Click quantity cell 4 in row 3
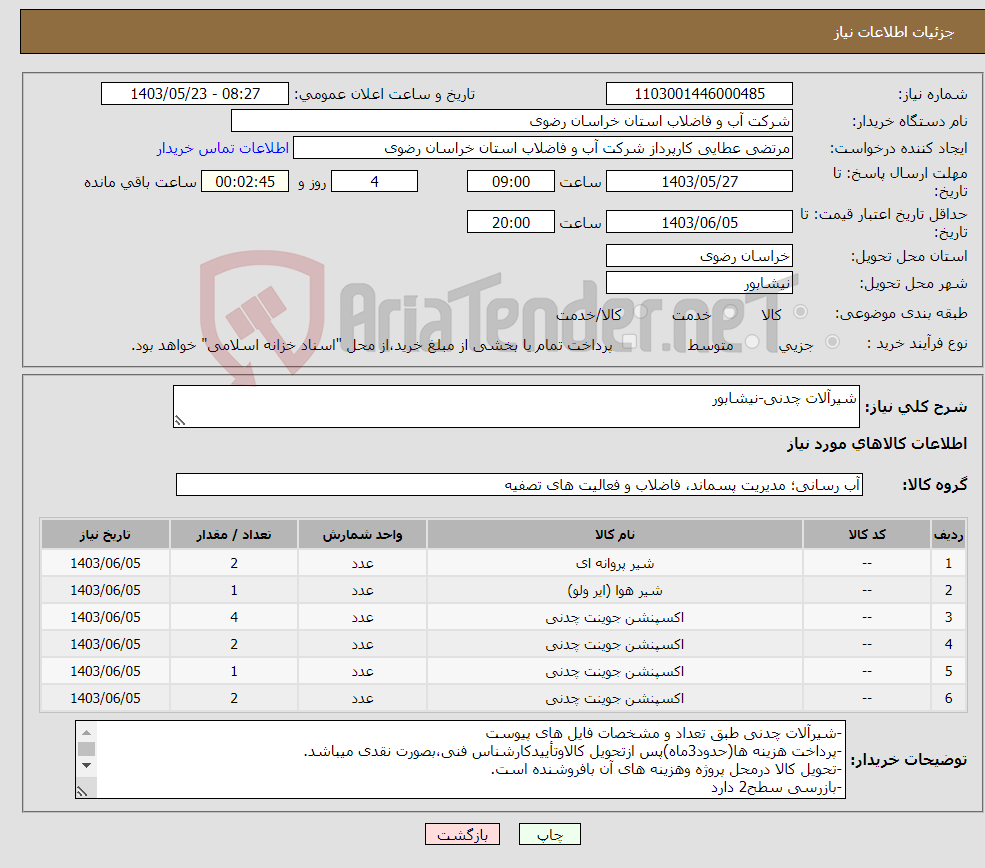985x868 pixels. point(234,617)
